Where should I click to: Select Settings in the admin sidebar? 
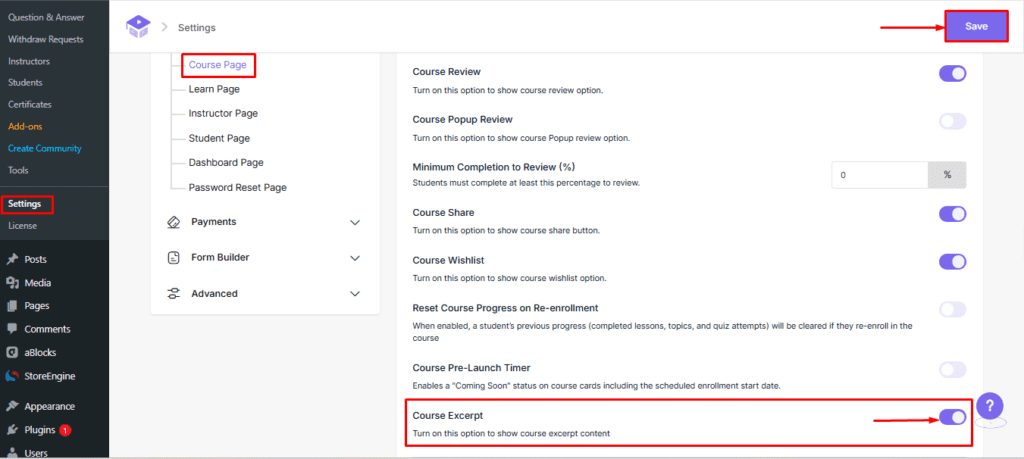pos(25,204)
